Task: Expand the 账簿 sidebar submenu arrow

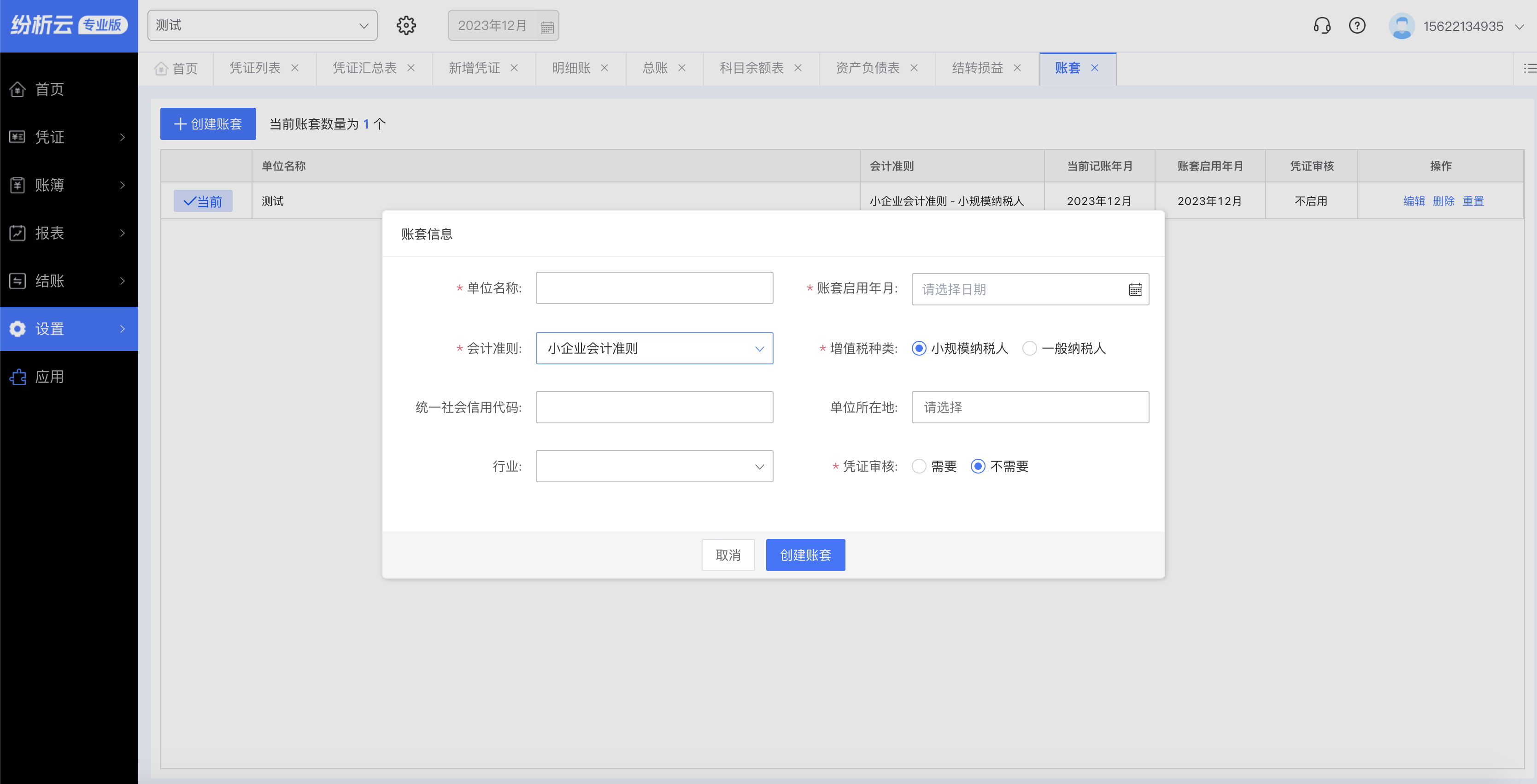Action: tap(122, 185)
